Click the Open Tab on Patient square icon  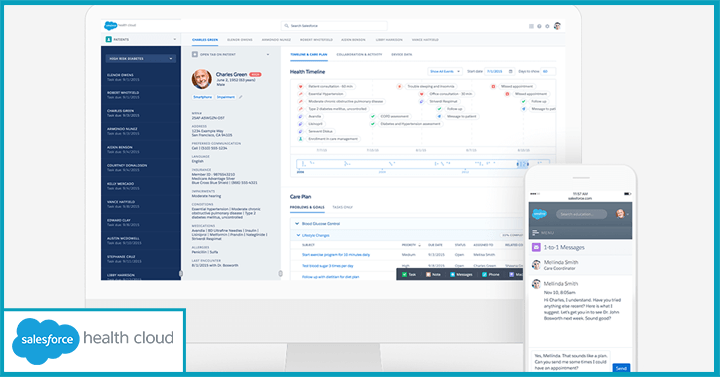click(195, 54)
